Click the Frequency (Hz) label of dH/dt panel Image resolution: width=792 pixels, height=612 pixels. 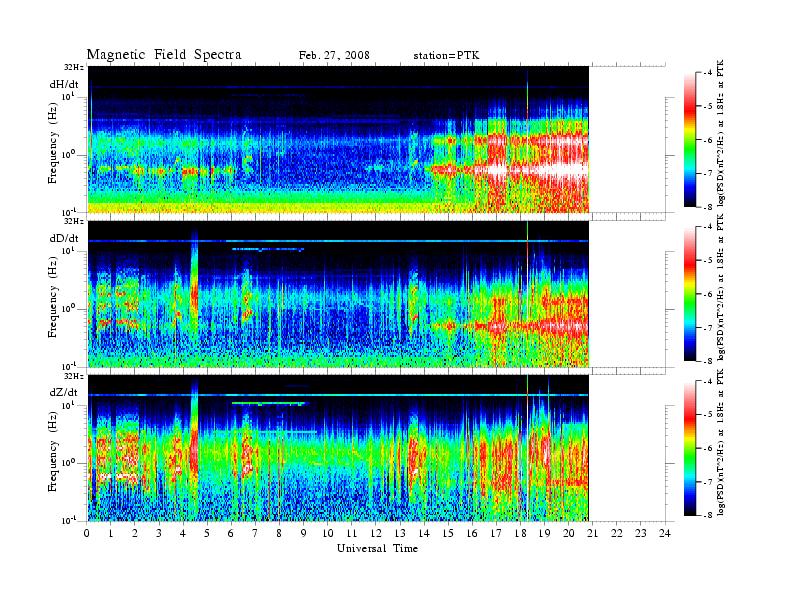pos(53,142)
